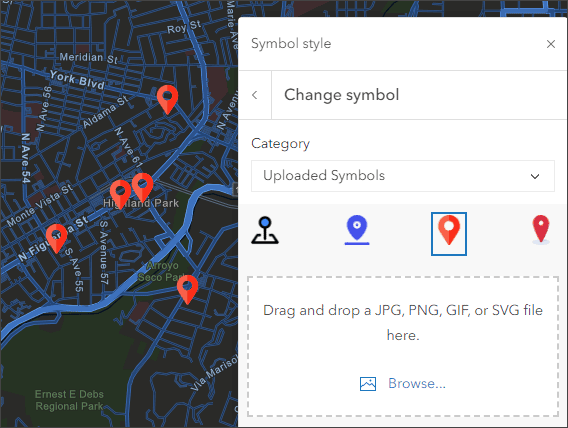Click the drag and drop upload area
Screen dimensions: 568x428
(x=403, y=347)
